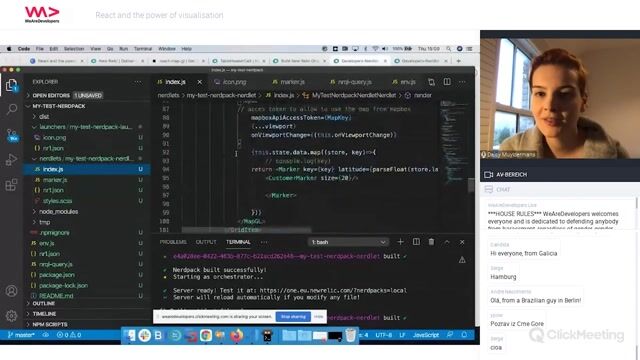
Task: Create a new terminal with plus icon
Action: [x=400, y=242]
